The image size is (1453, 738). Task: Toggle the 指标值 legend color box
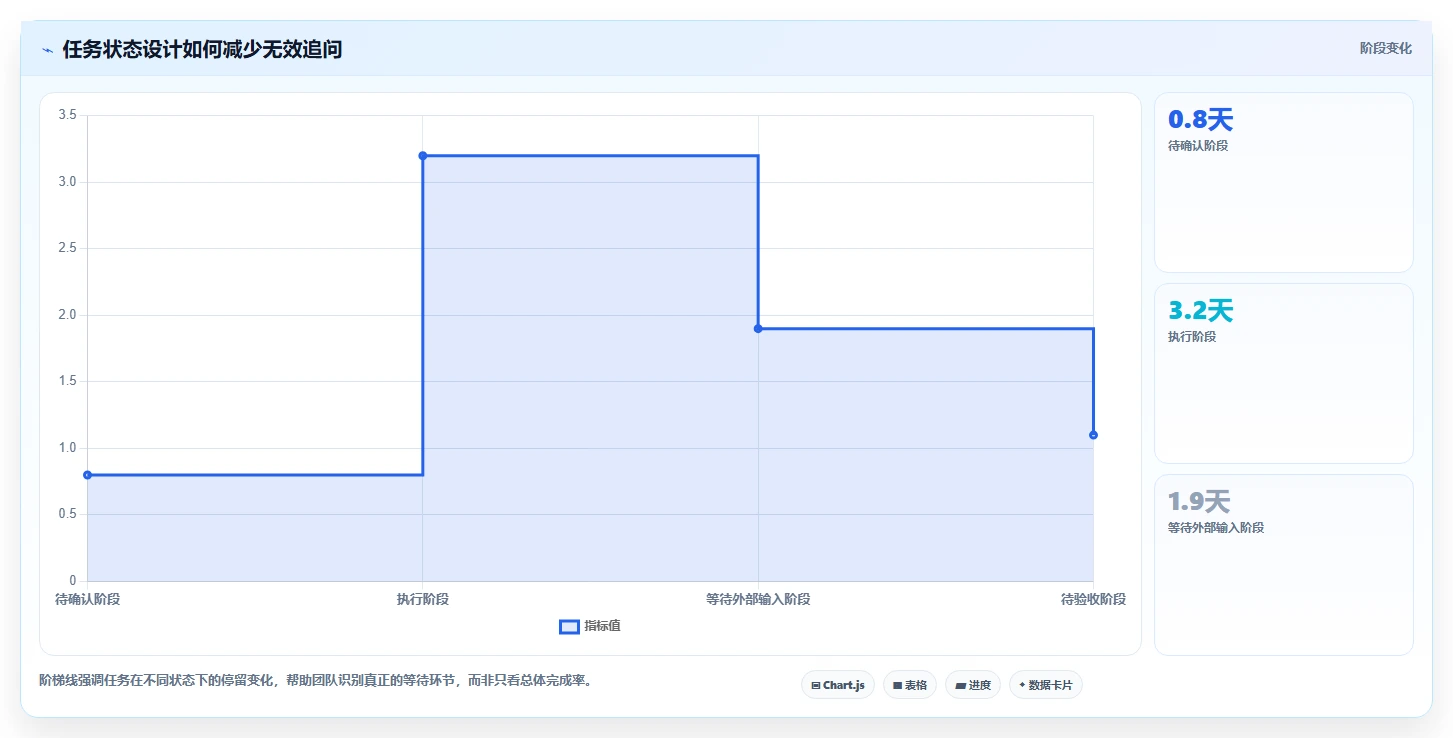(x=569, y=627)
